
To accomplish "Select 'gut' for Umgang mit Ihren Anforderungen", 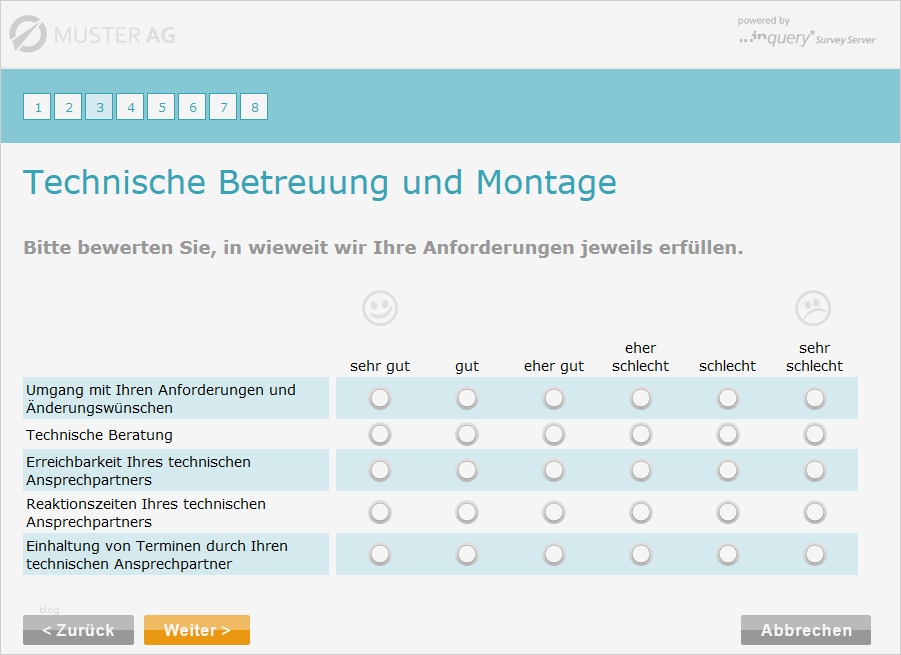I will pyautogui.click(x=466, y=397).
